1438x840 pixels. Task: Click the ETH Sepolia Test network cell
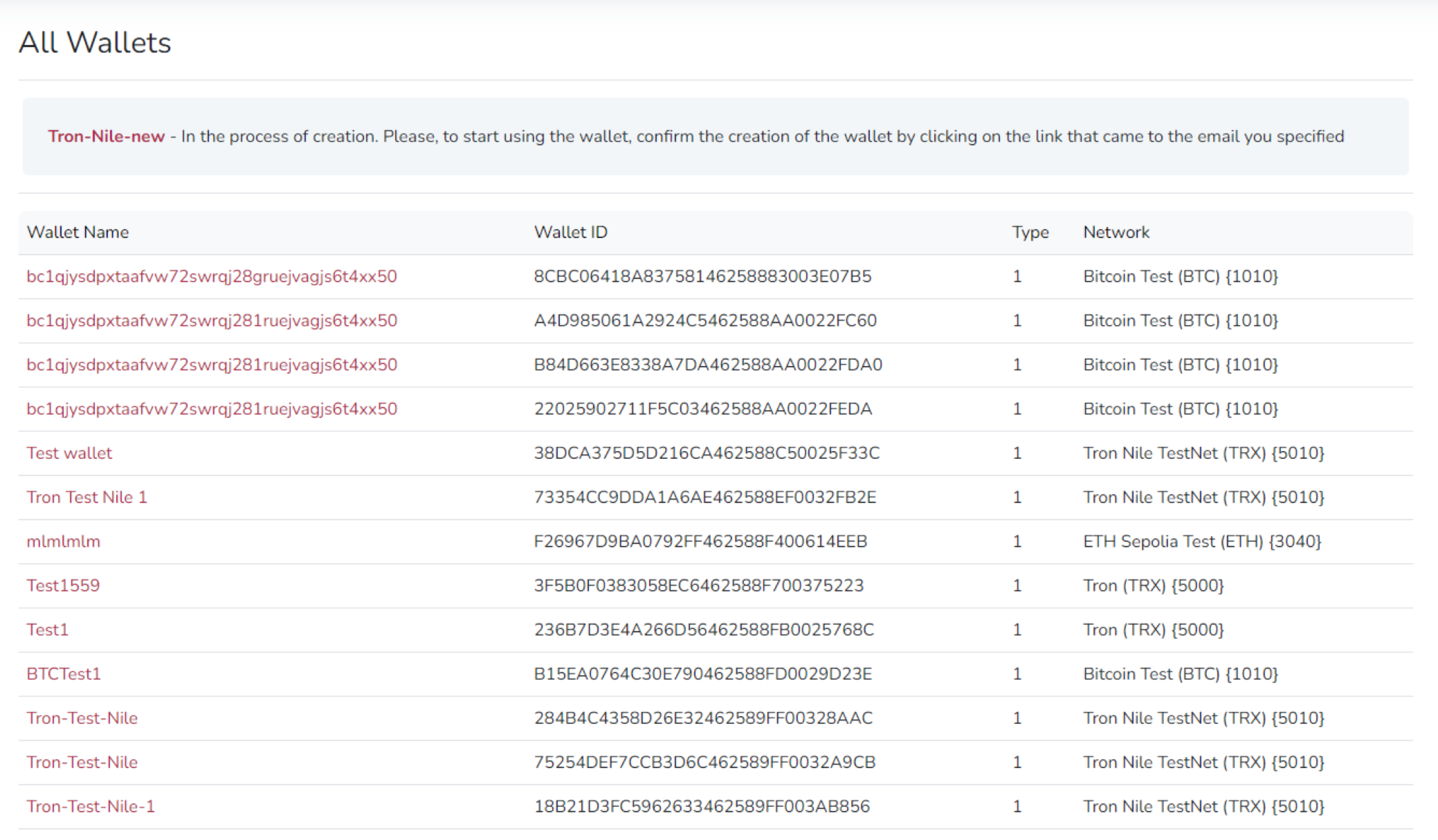(x=1201, y=542)
